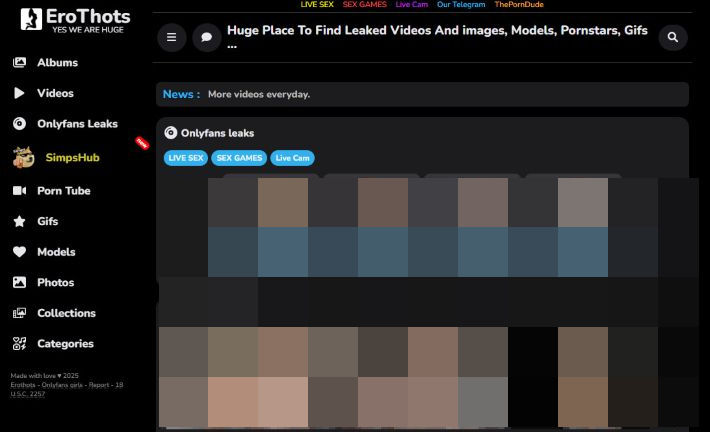This screenshot has width=710, height=432.
Task: Click the circular icon beside the Onlyfans leaks heading
Action: coord(170,133)
